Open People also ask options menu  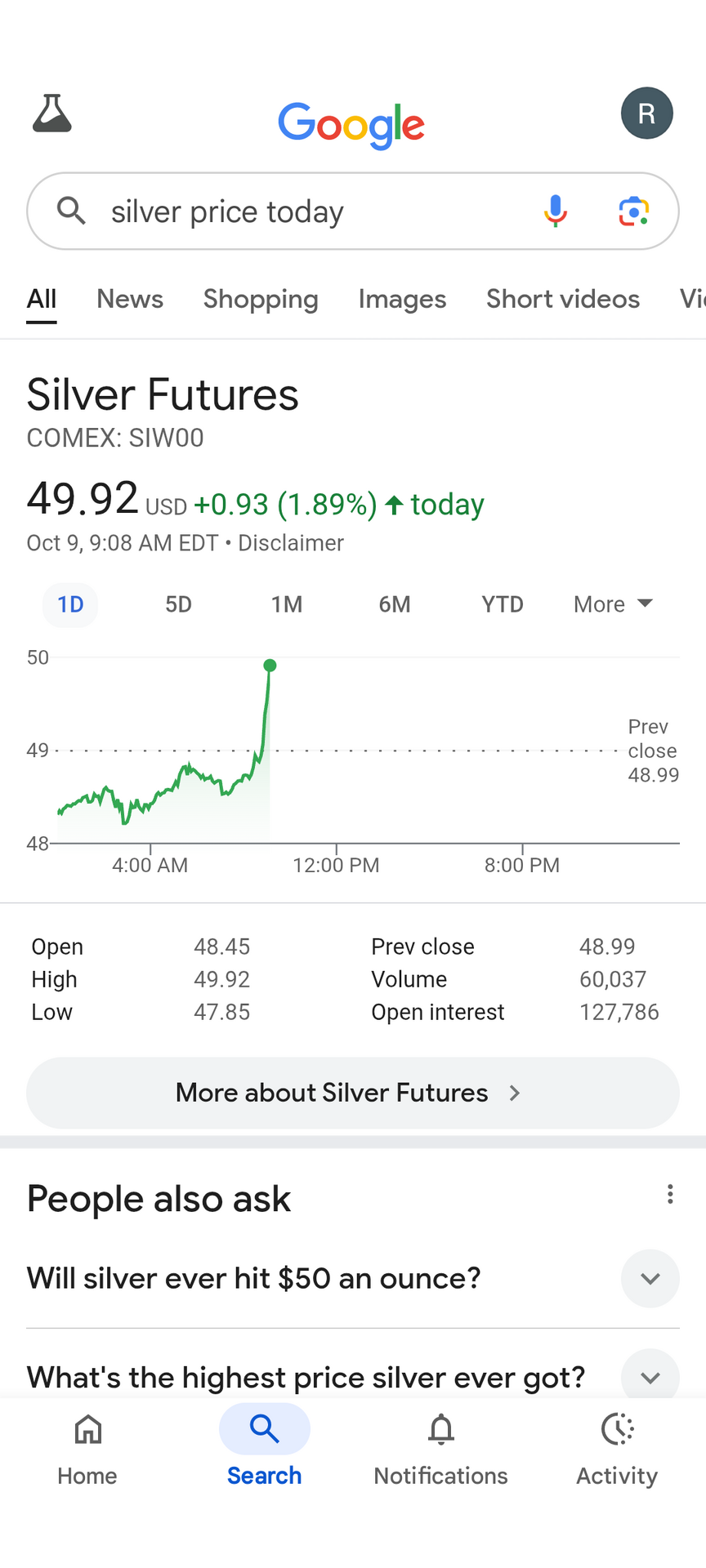pyautogui.click(x=670, y=1195)
